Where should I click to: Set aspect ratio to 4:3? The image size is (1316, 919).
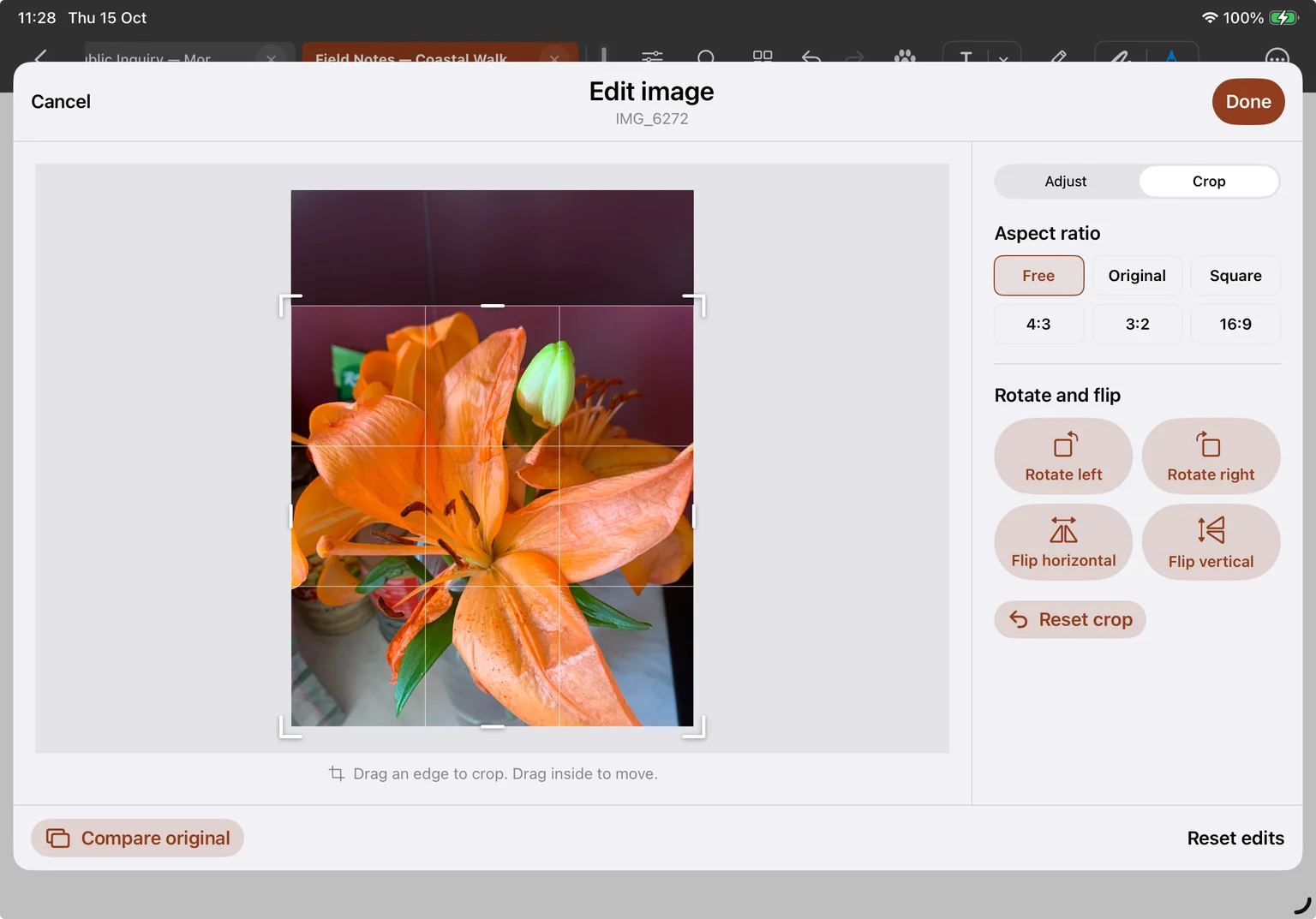coord(1038,324)
